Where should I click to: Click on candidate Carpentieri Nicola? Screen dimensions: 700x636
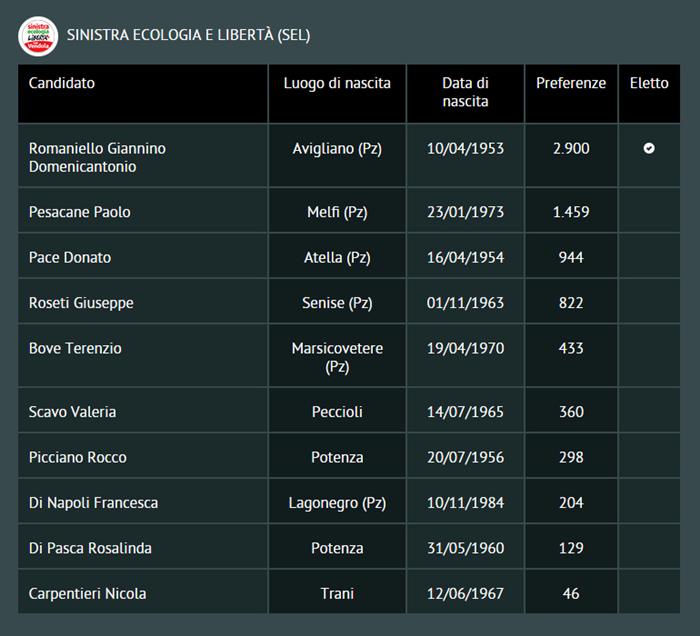tap(87, 594)
